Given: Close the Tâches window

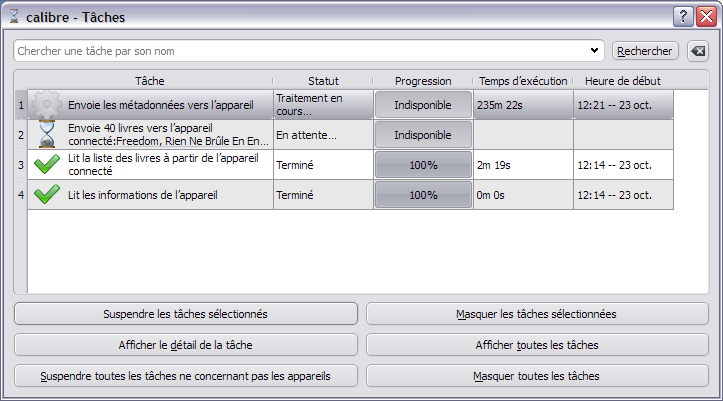Looking at the screenshot, I should click(705, 16).
